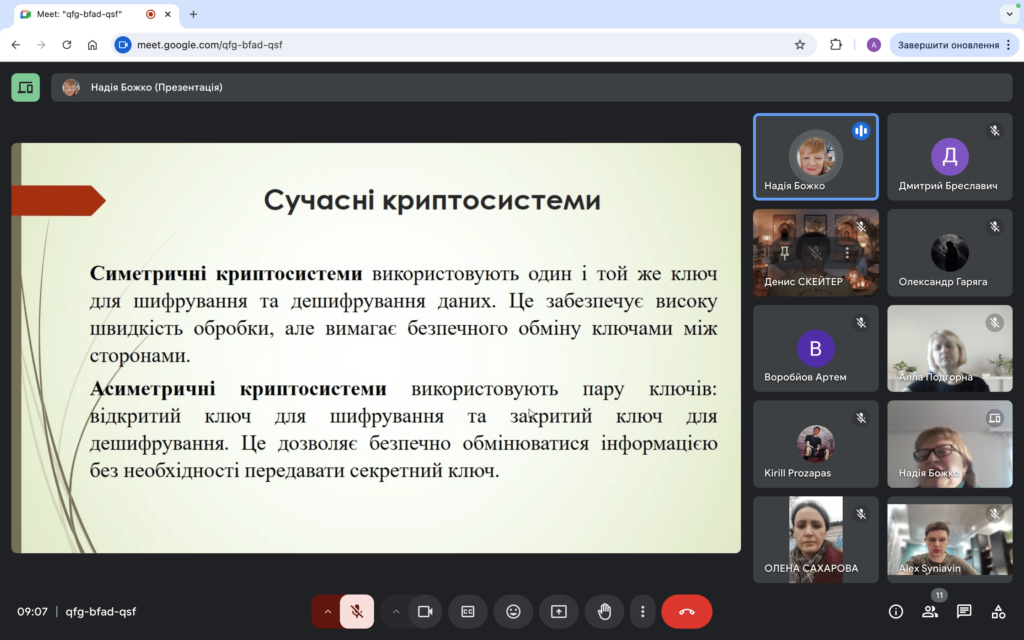Select Олександр Гаряга participant tile
1024x640 pixels.
pos(950,253)
